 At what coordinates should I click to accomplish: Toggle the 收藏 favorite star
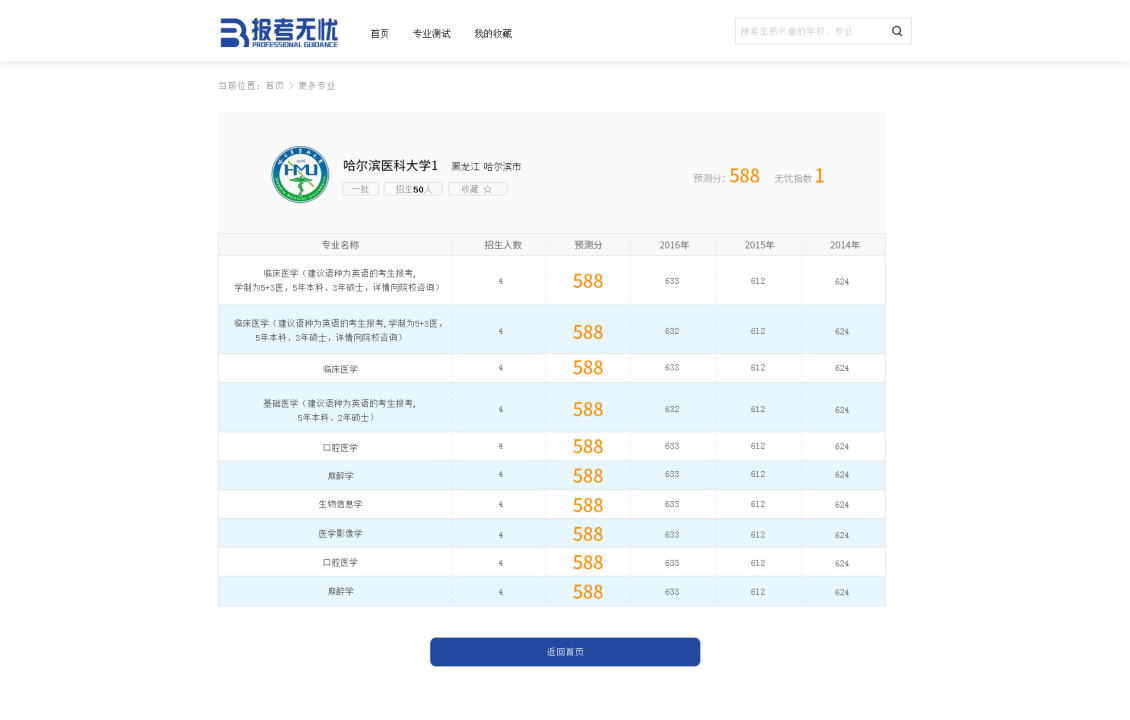pyautogui.click(x=478, y=189)
